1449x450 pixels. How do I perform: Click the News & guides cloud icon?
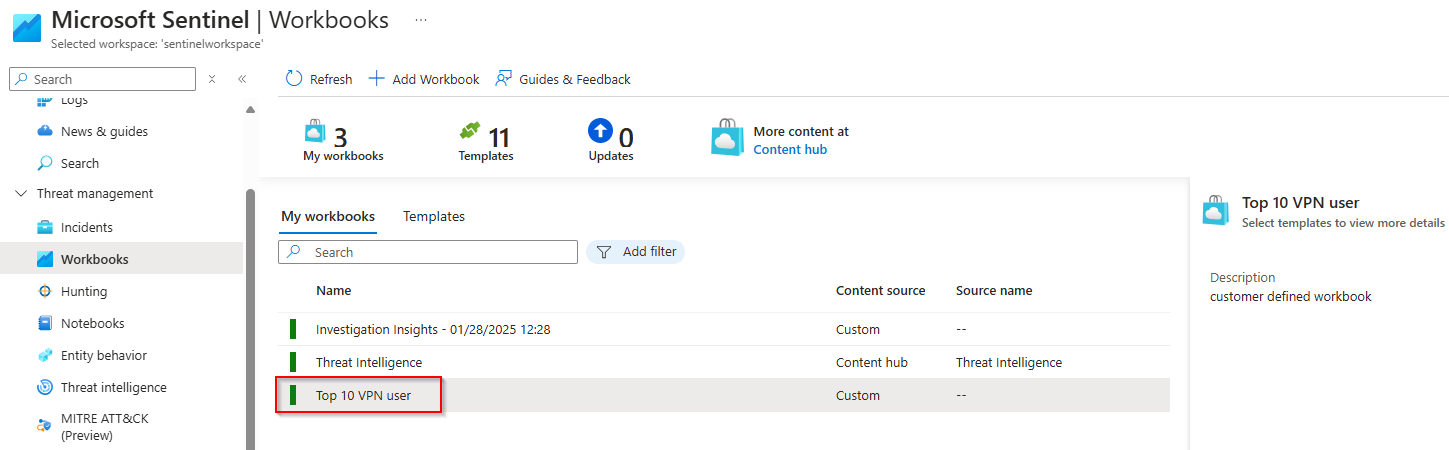click(45, 131)
